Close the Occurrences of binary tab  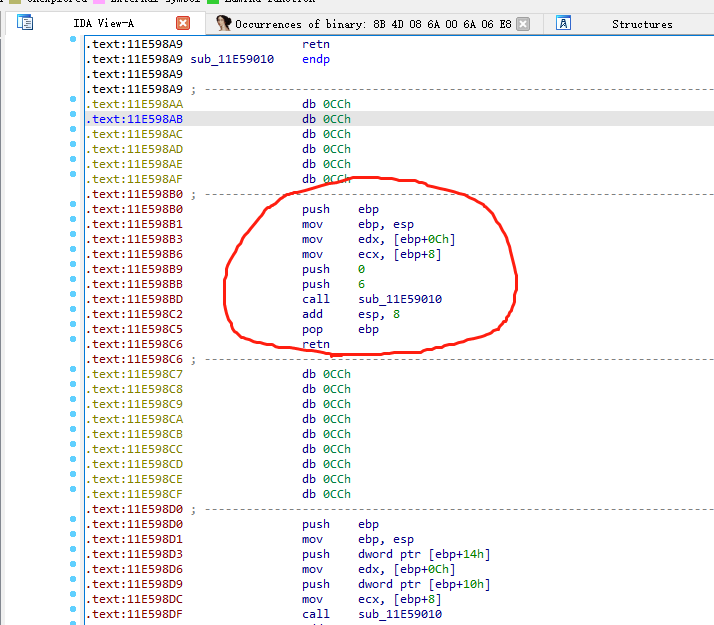coord(523,23)
